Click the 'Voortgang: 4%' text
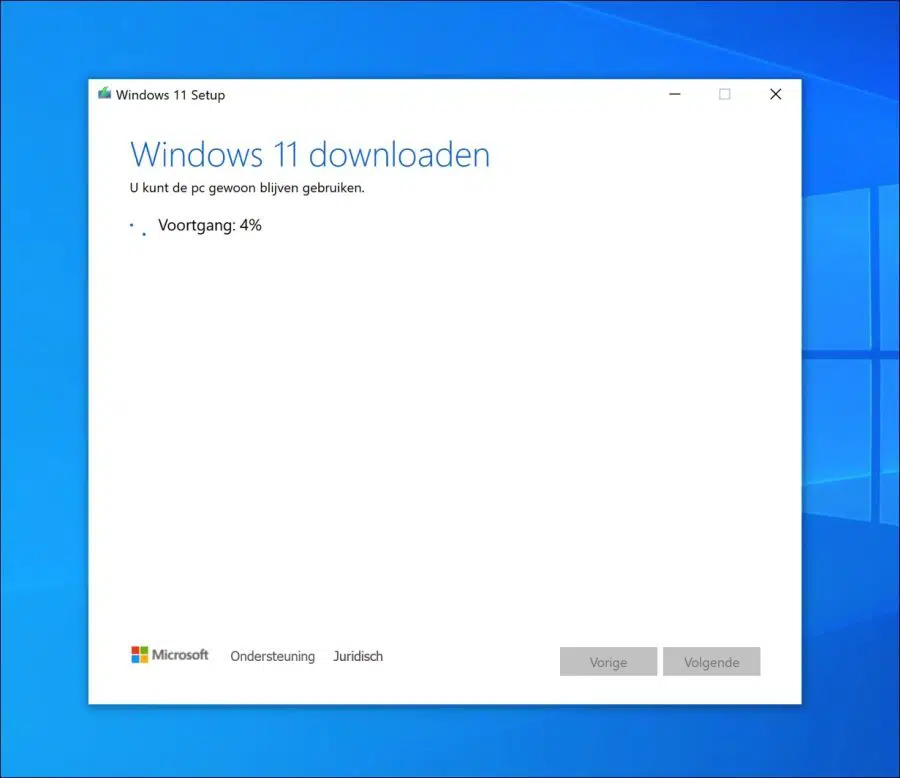The image size is (900, 778). click(x=210, y=225)
